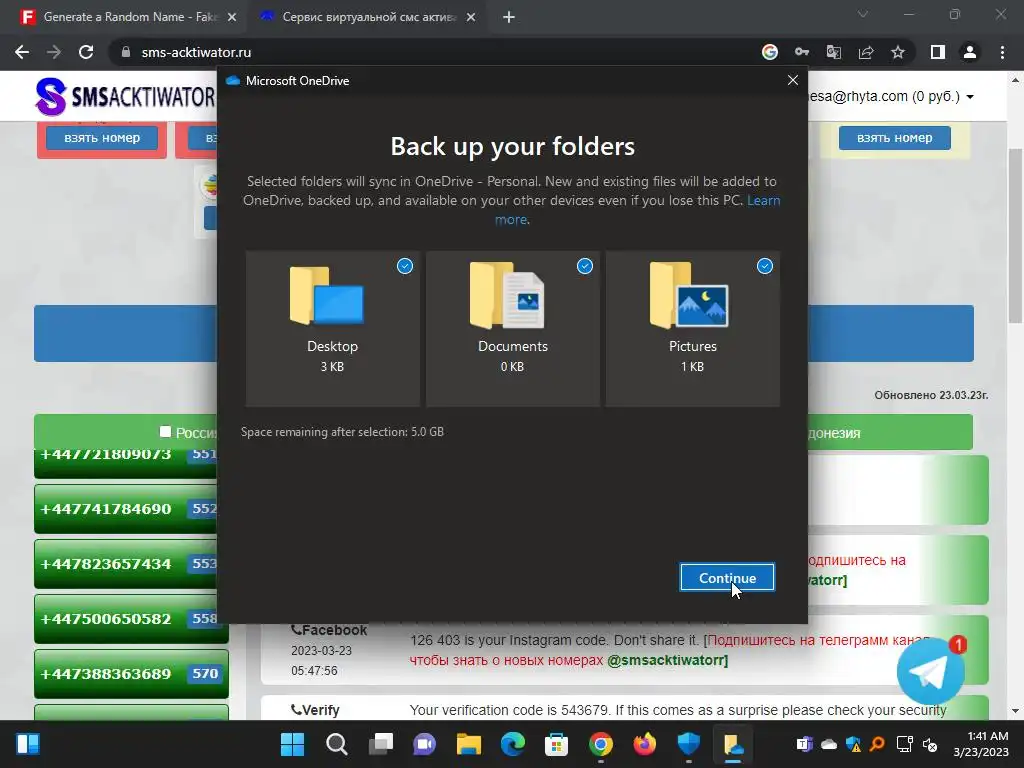The height and width of the screenshot is (768, 1024).
Task: Uncheck the Desktop folder backup checkmark
Action: tap(405, 266)
